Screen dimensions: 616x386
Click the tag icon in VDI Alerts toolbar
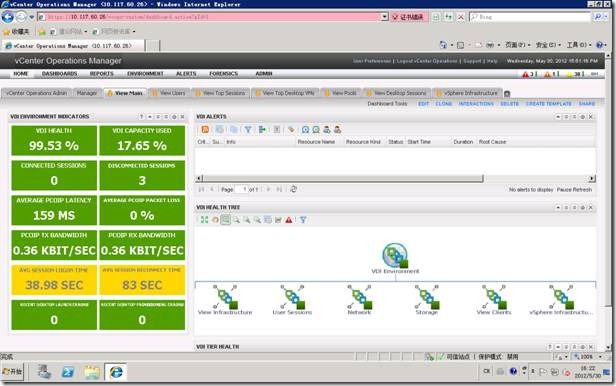tap(291, 130)
